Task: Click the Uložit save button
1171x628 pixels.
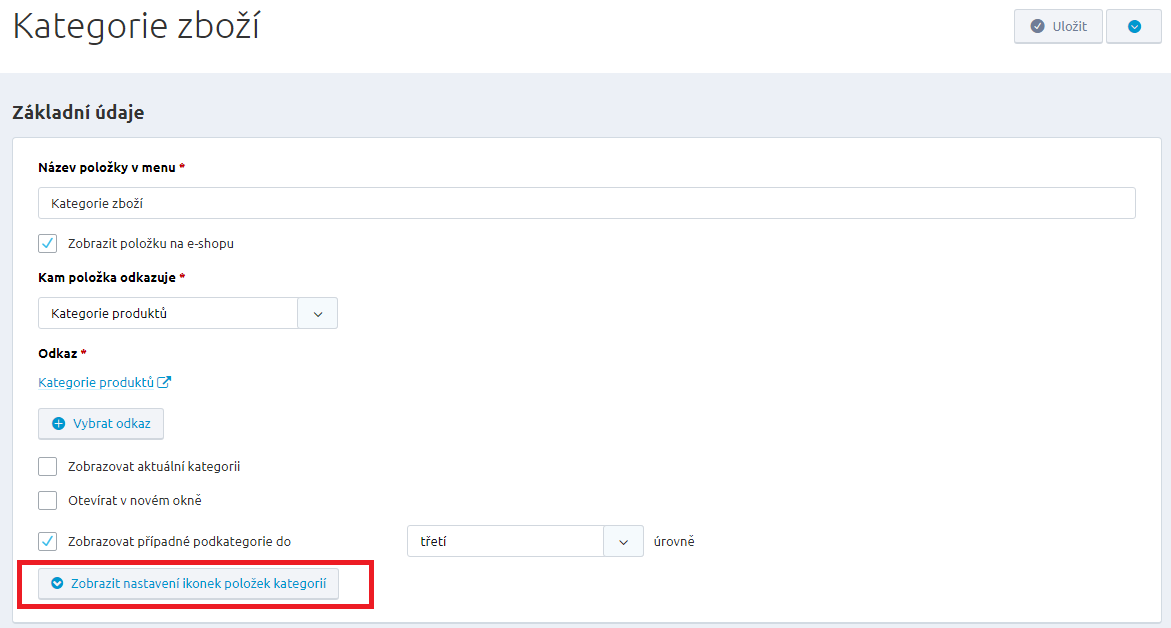Action: point(1057,26)
